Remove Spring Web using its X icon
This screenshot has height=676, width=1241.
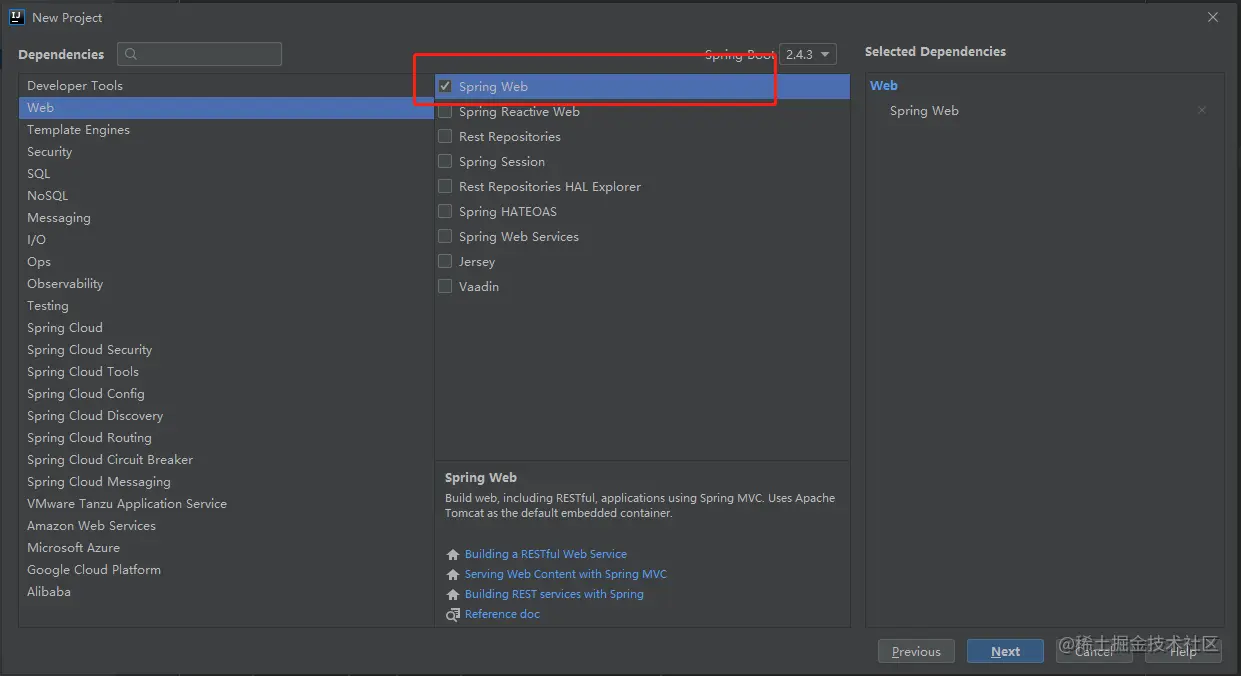pos(1202,111)
